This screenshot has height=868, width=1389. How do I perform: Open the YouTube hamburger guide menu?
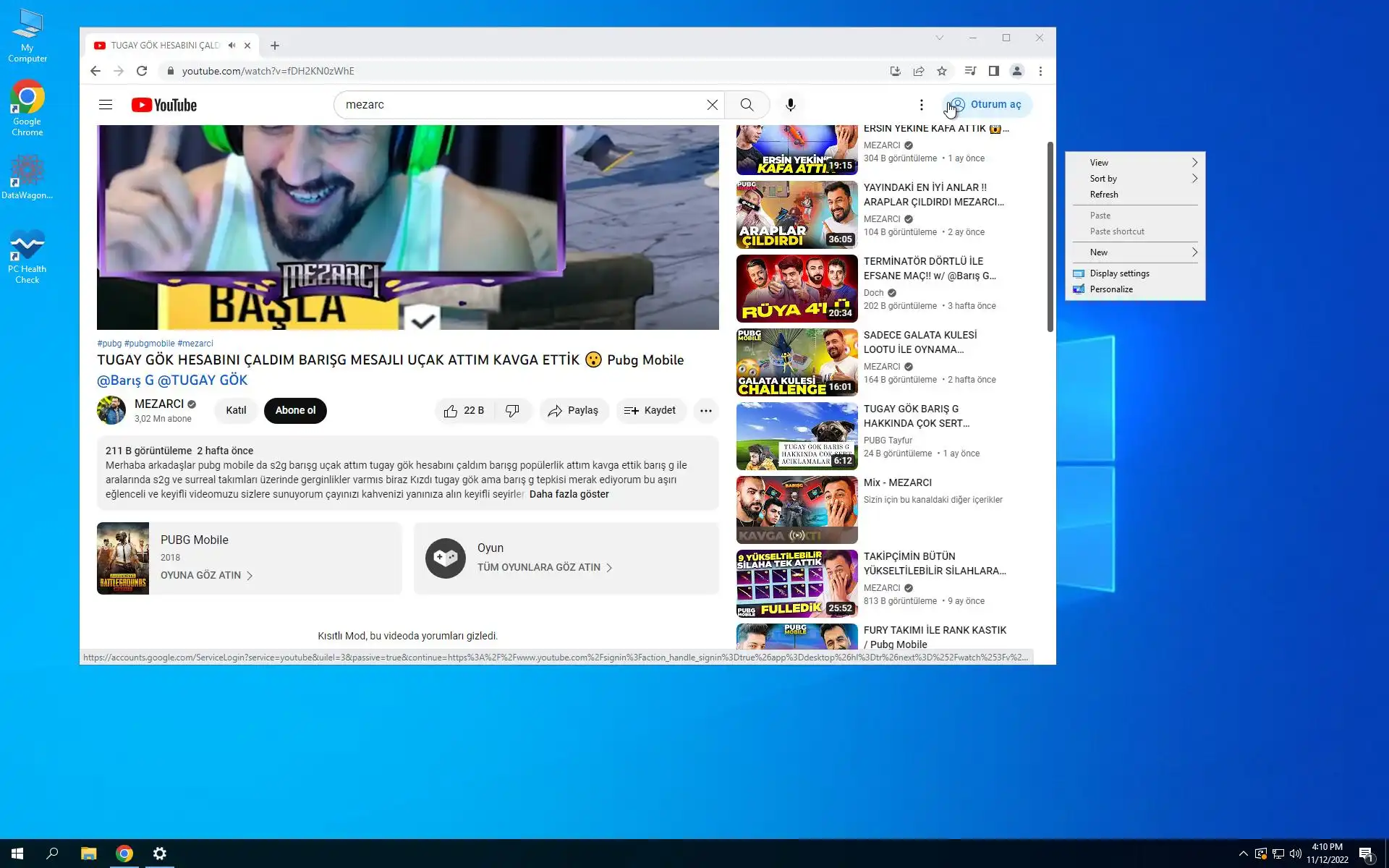coord(106,105)
